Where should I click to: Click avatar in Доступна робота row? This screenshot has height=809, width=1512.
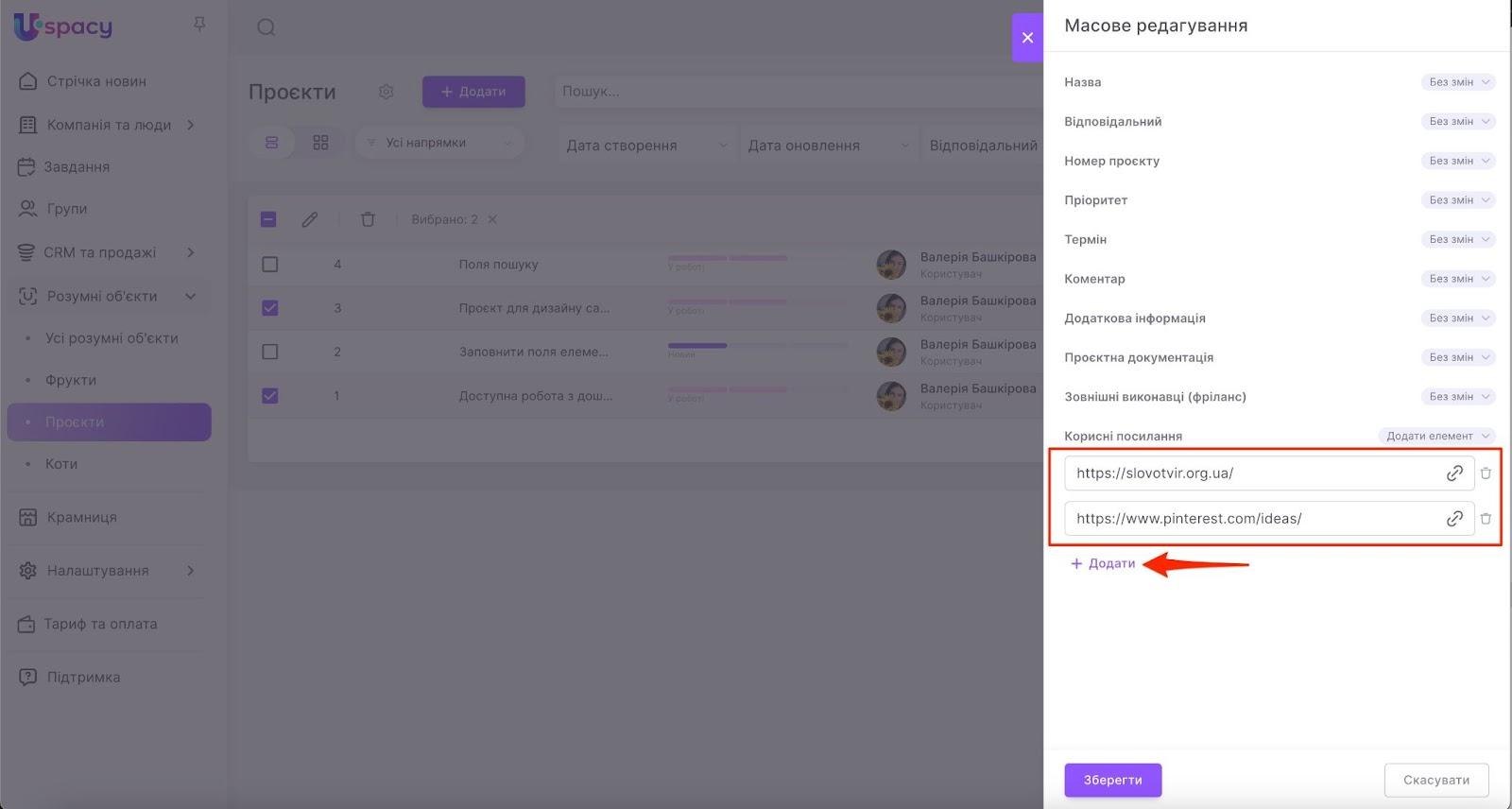point(891,396)
